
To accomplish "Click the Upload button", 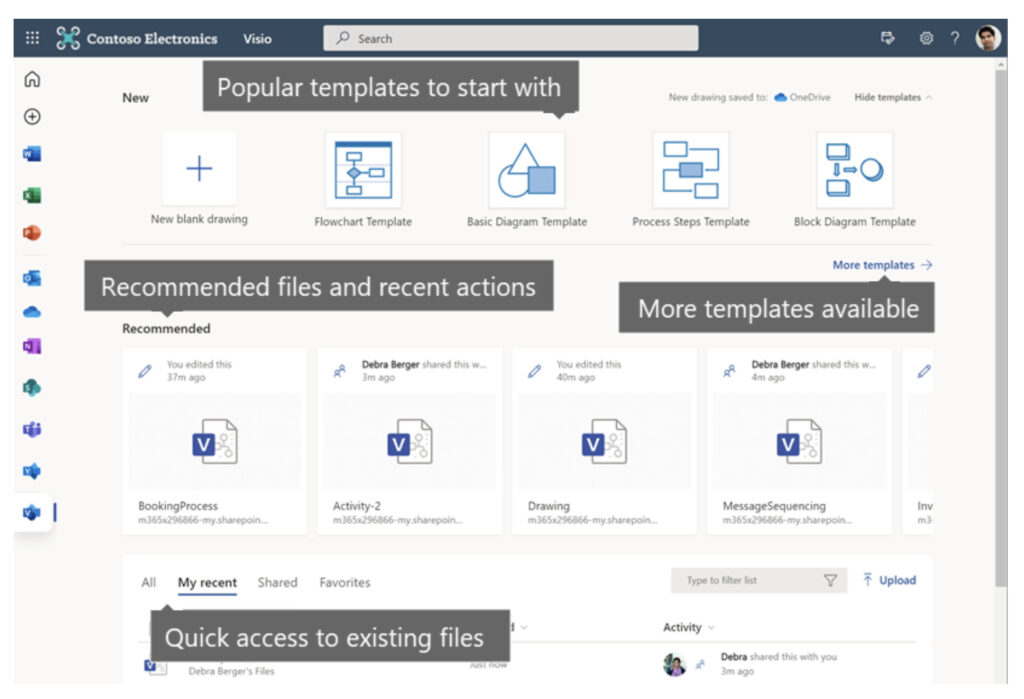I will (x=889, y=580).
